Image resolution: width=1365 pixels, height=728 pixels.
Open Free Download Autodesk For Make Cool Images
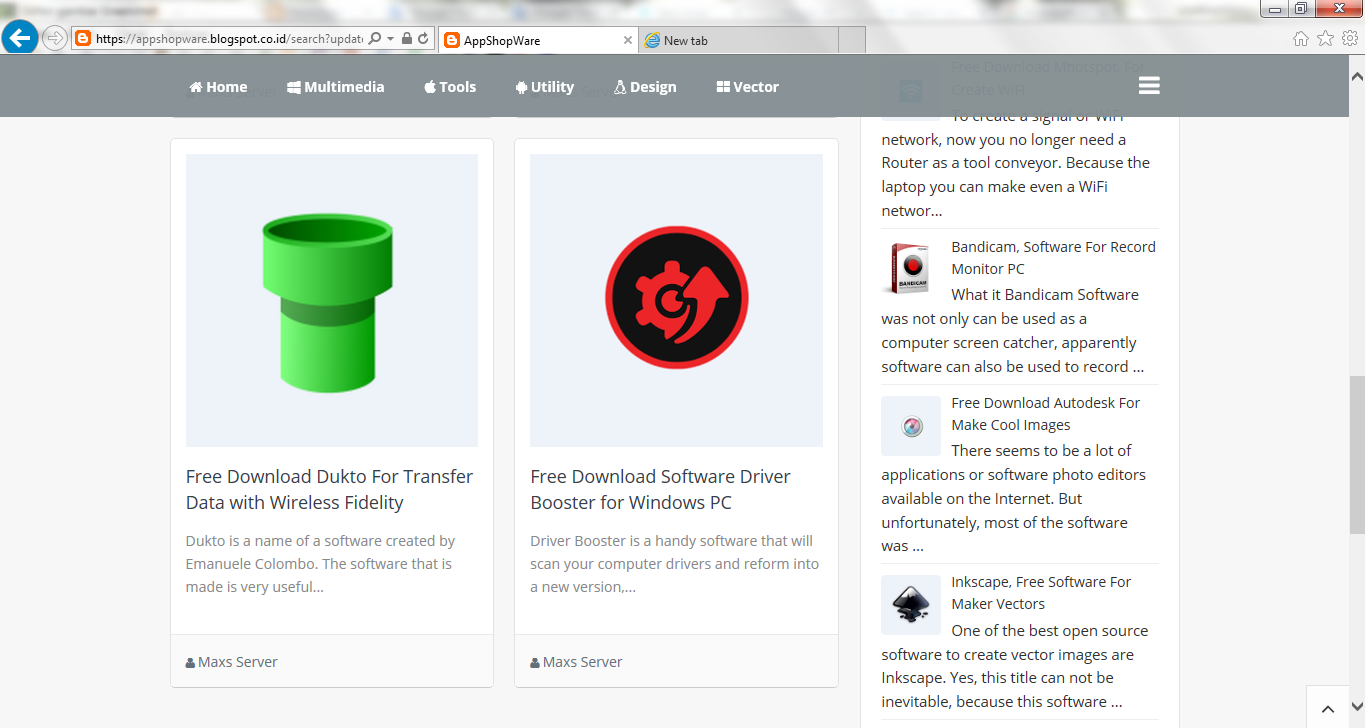click(x=1045, y=414)
